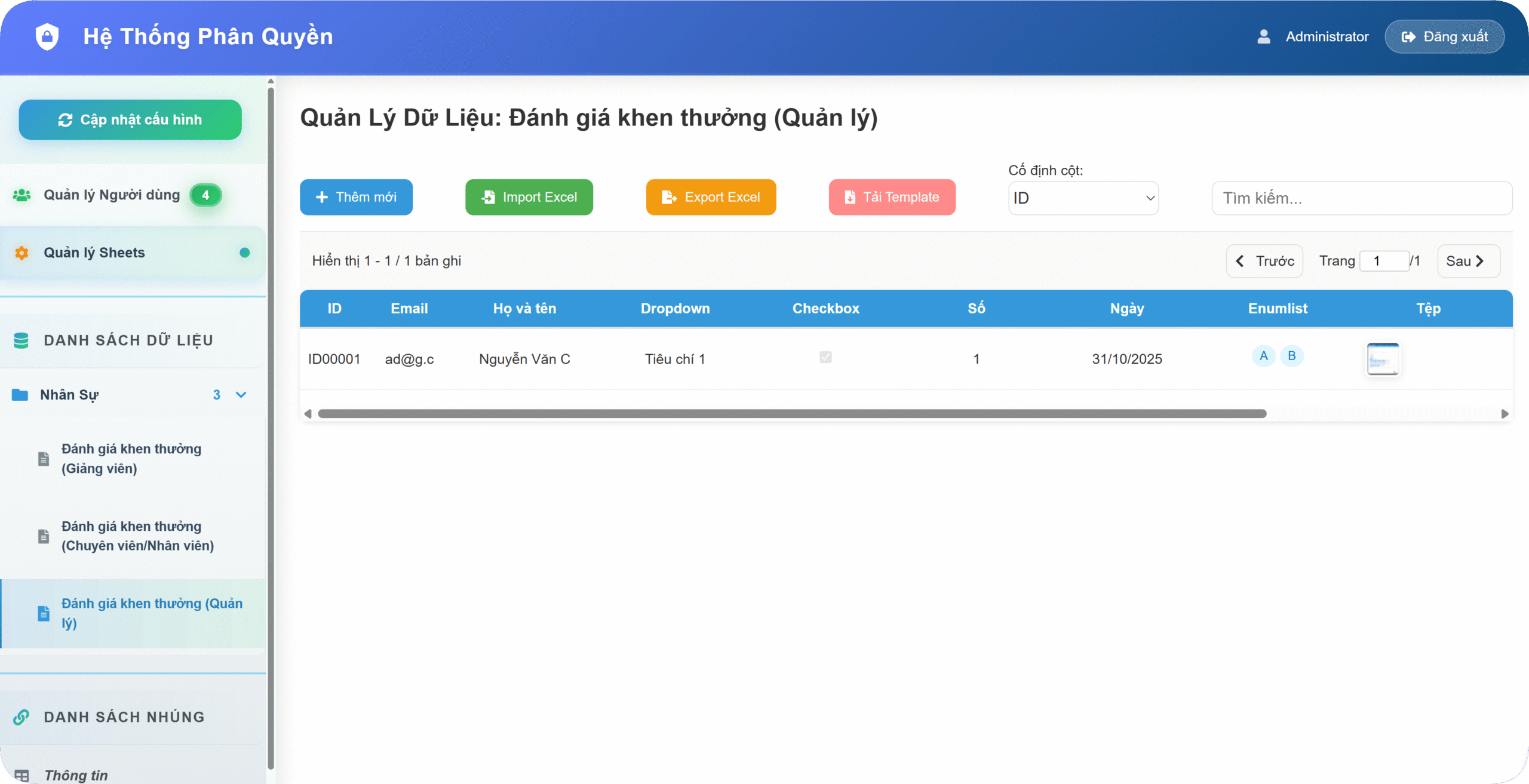Collapse the Nhân Sự folder chevron
This screenshot has width=1529, height=784.
click(x=241, y=395)
